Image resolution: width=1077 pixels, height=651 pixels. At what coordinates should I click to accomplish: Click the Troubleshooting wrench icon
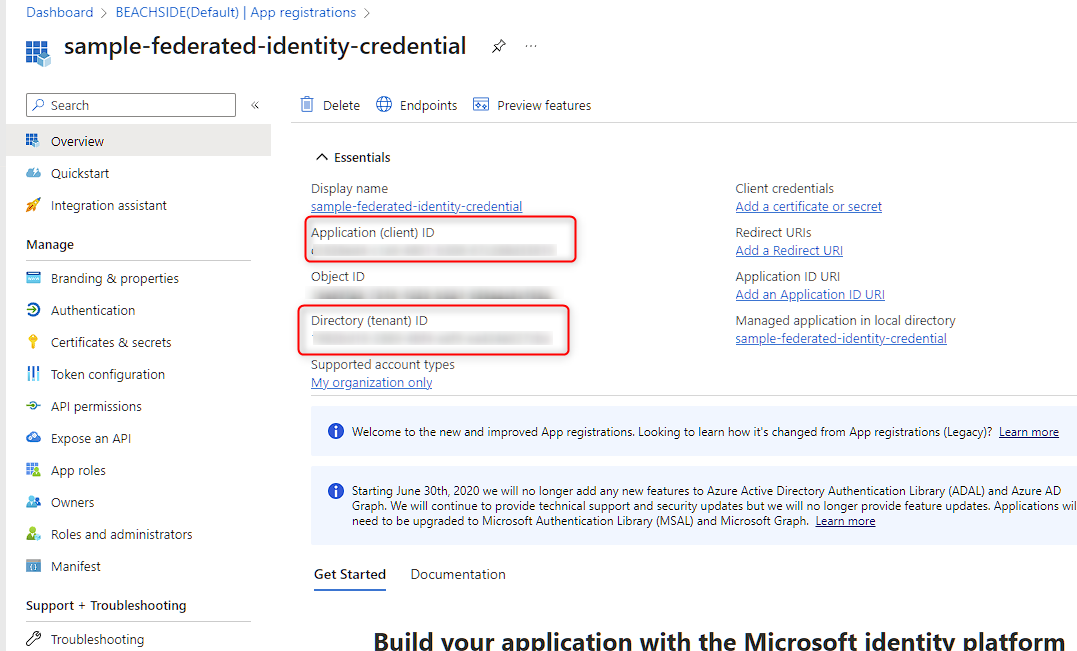pos(33,639)
